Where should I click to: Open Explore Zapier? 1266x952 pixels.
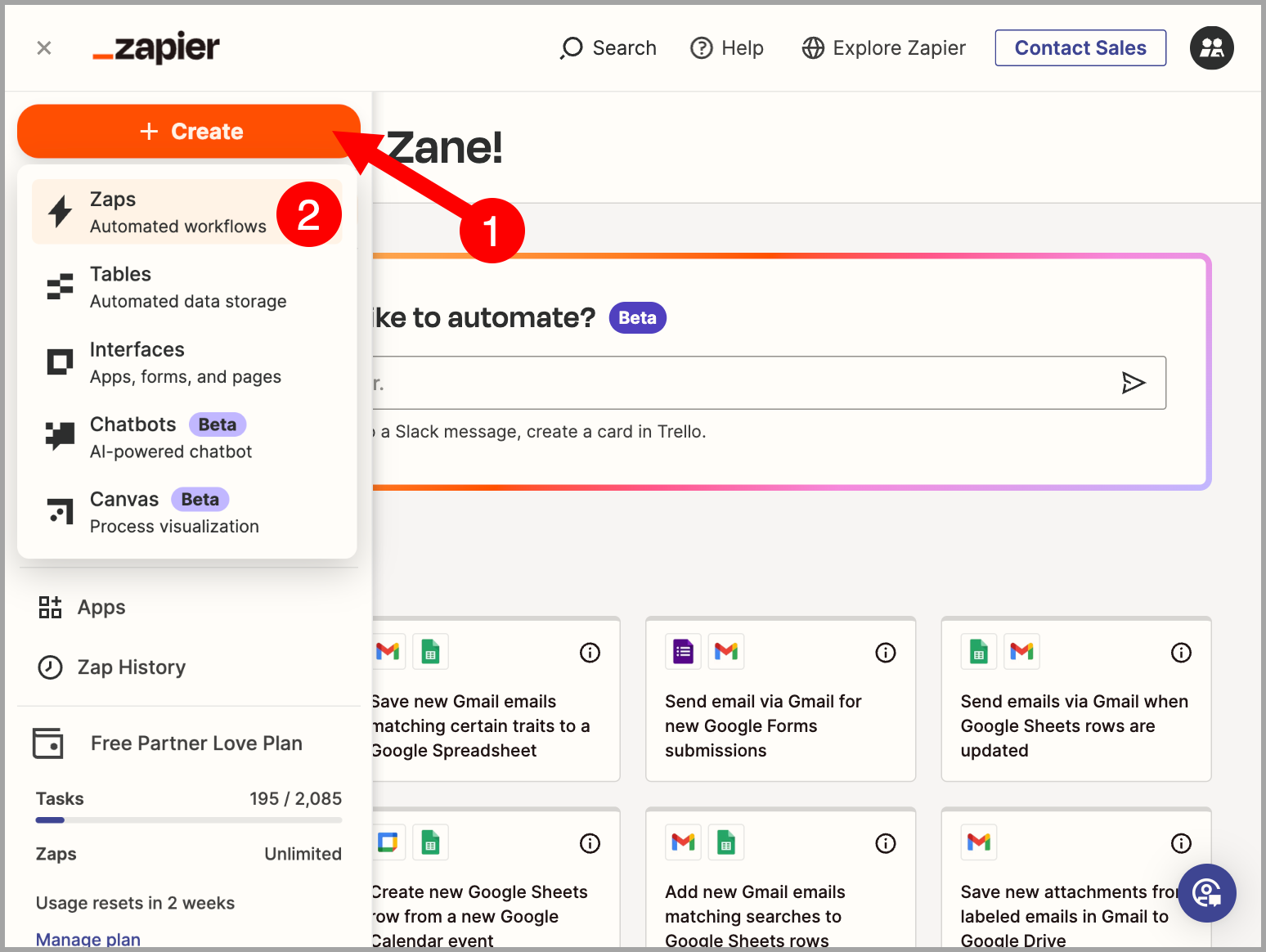(x=883, y=48)
